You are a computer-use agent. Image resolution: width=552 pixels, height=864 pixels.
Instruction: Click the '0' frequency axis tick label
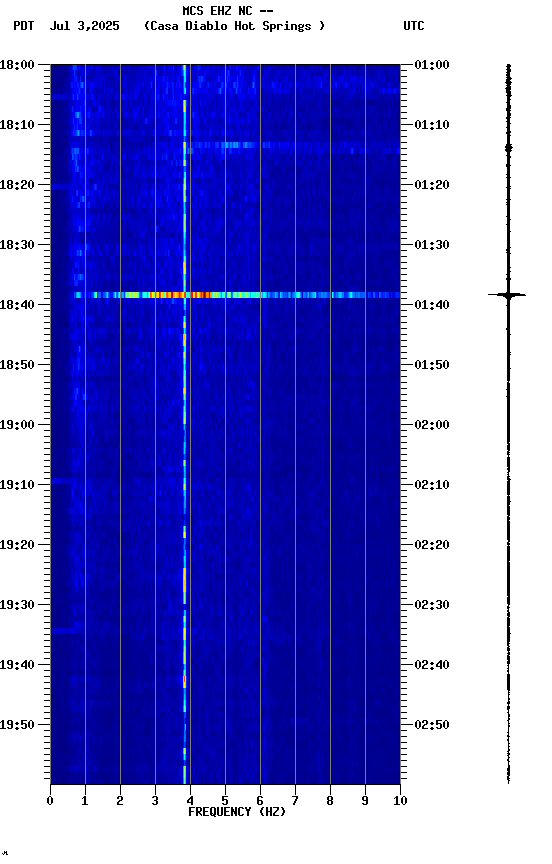(50, 801)
